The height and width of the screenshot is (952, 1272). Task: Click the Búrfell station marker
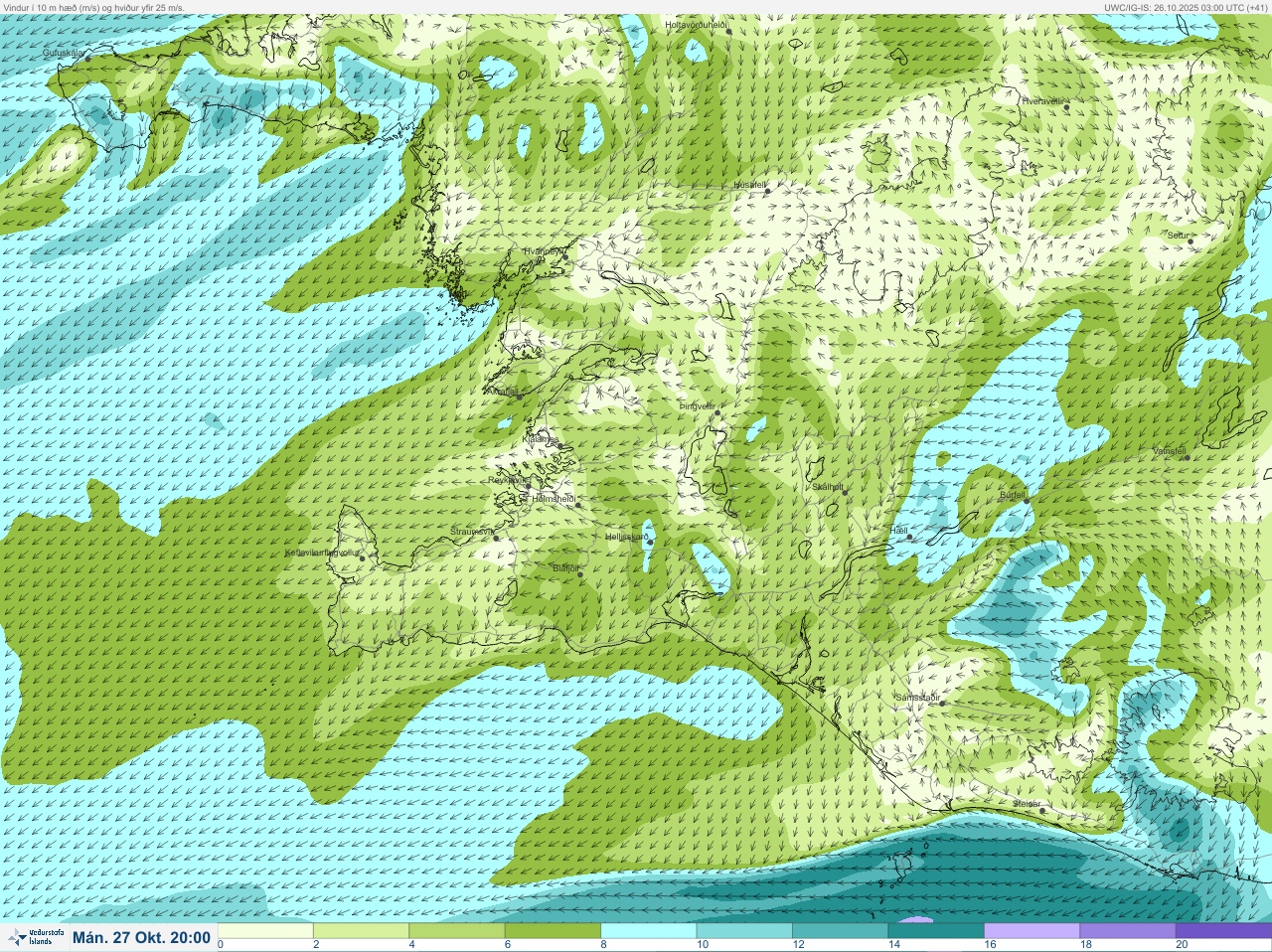[x=1027, y=500]
